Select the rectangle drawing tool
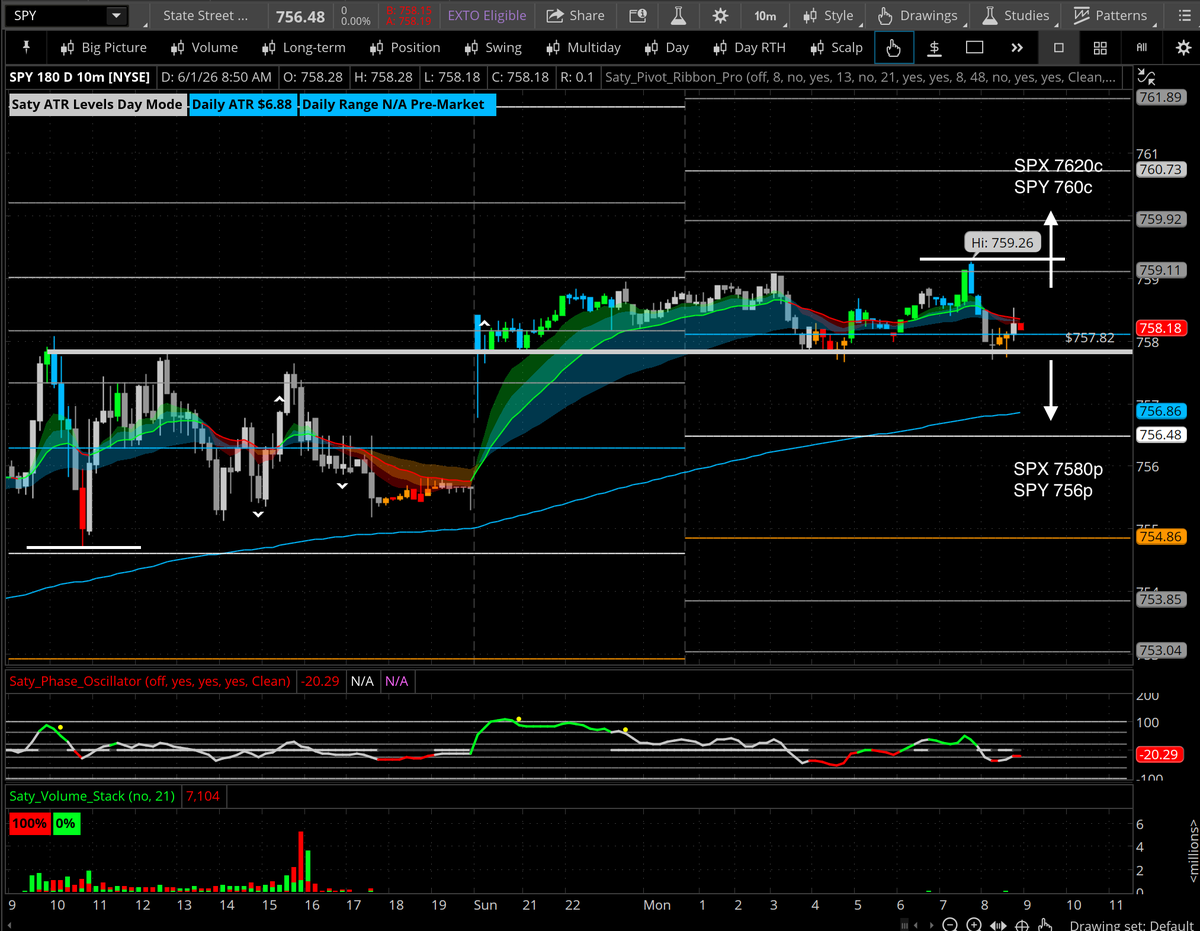The height and width of the screenshot is (931, 1200). click(975, 47)
